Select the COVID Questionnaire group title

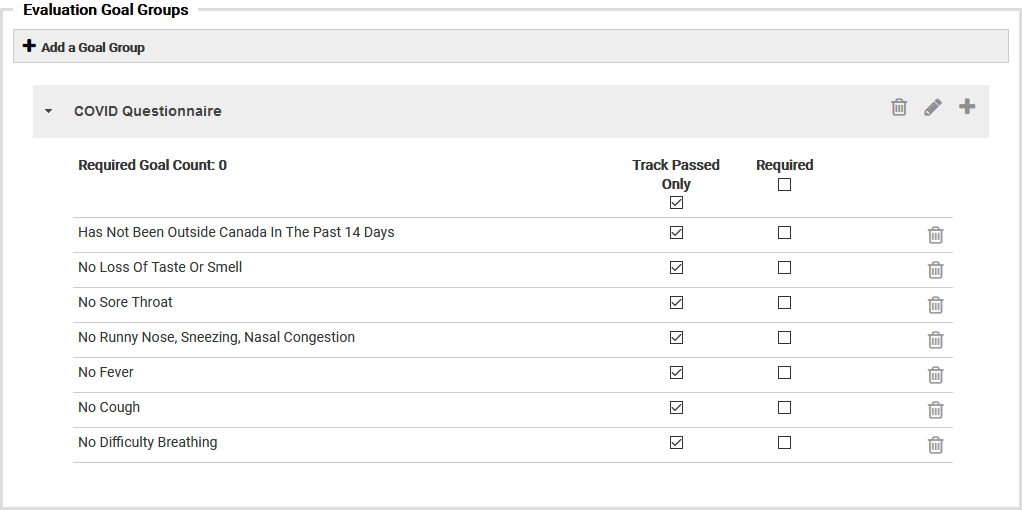[x=148, y=111]
